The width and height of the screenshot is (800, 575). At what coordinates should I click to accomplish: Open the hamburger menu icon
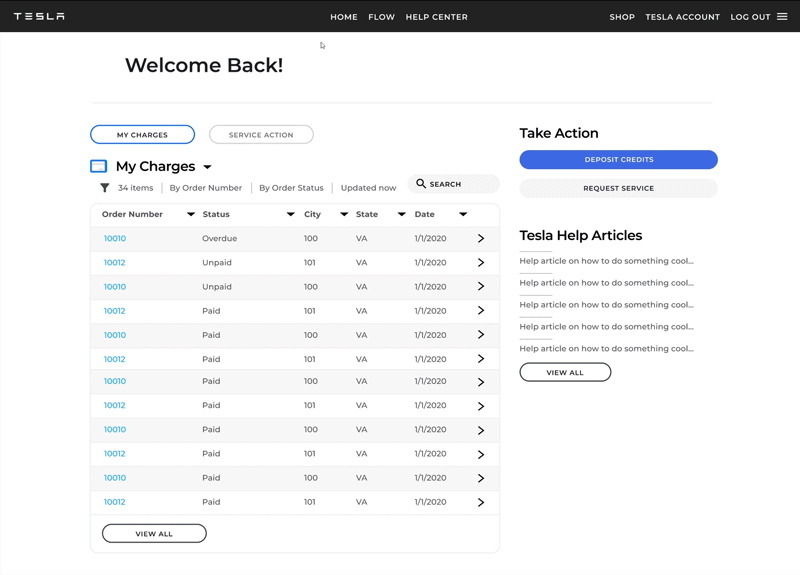[x=782, y=17]
